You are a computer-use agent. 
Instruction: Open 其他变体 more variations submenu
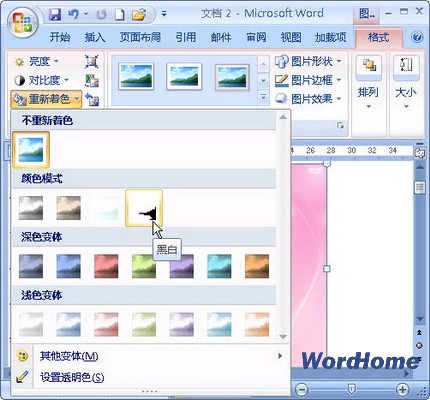click(150, 356)
